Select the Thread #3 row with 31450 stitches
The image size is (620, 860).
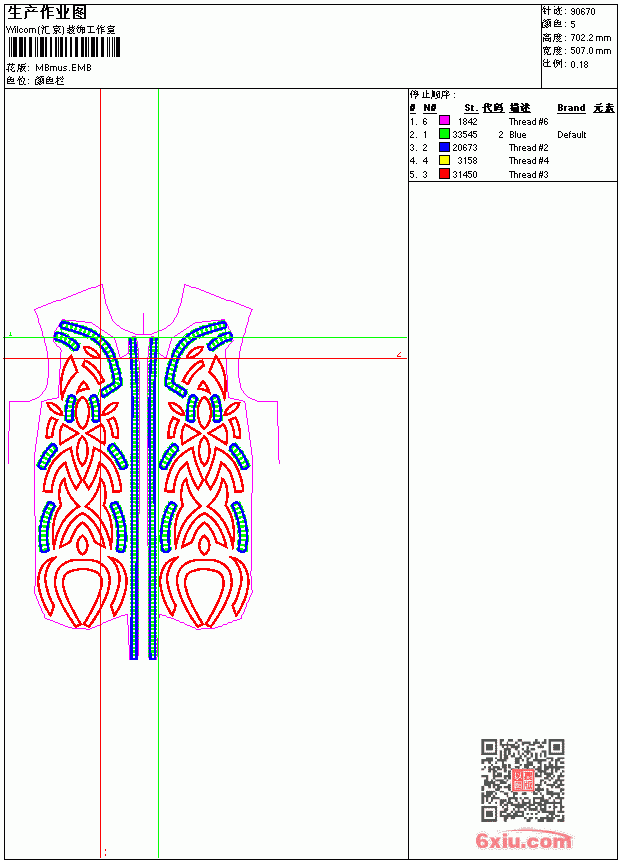click(x=512, y=174)
